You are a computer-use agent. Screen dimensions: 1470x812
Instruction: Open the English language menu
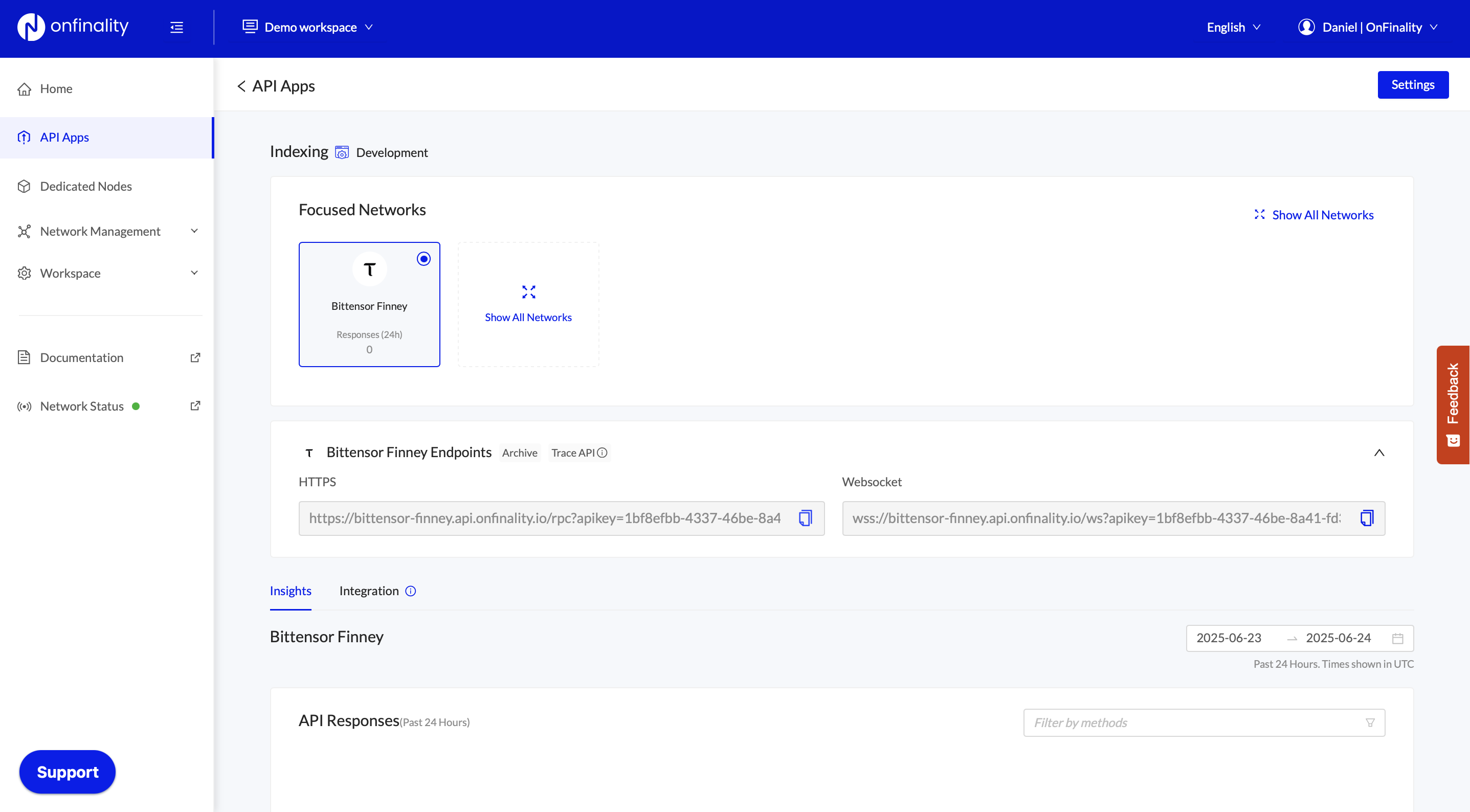tap(1233, 27)
